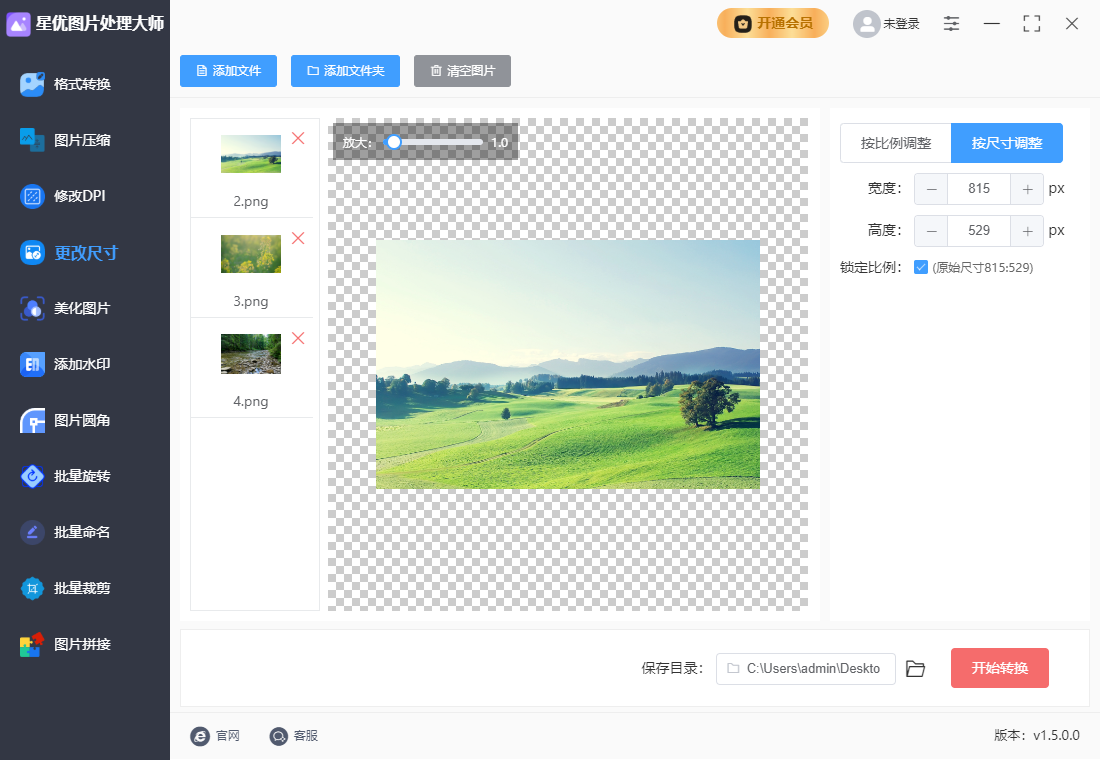Click the 保存目录 path input field

tap(805, 669)
